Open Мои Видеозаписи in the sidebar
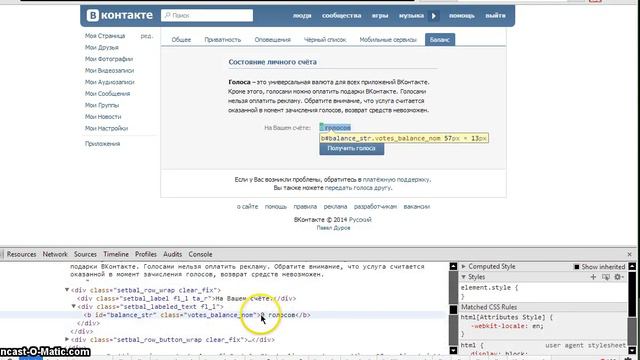Screen dimensions: 640x360 pos(109,71)
